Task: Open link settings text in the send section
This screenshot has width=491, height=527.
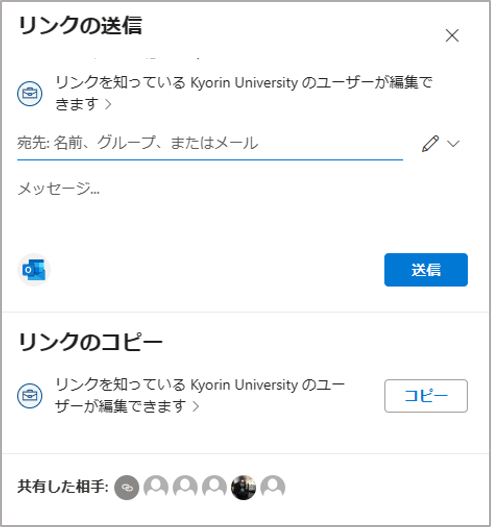Action: (244, 93)
